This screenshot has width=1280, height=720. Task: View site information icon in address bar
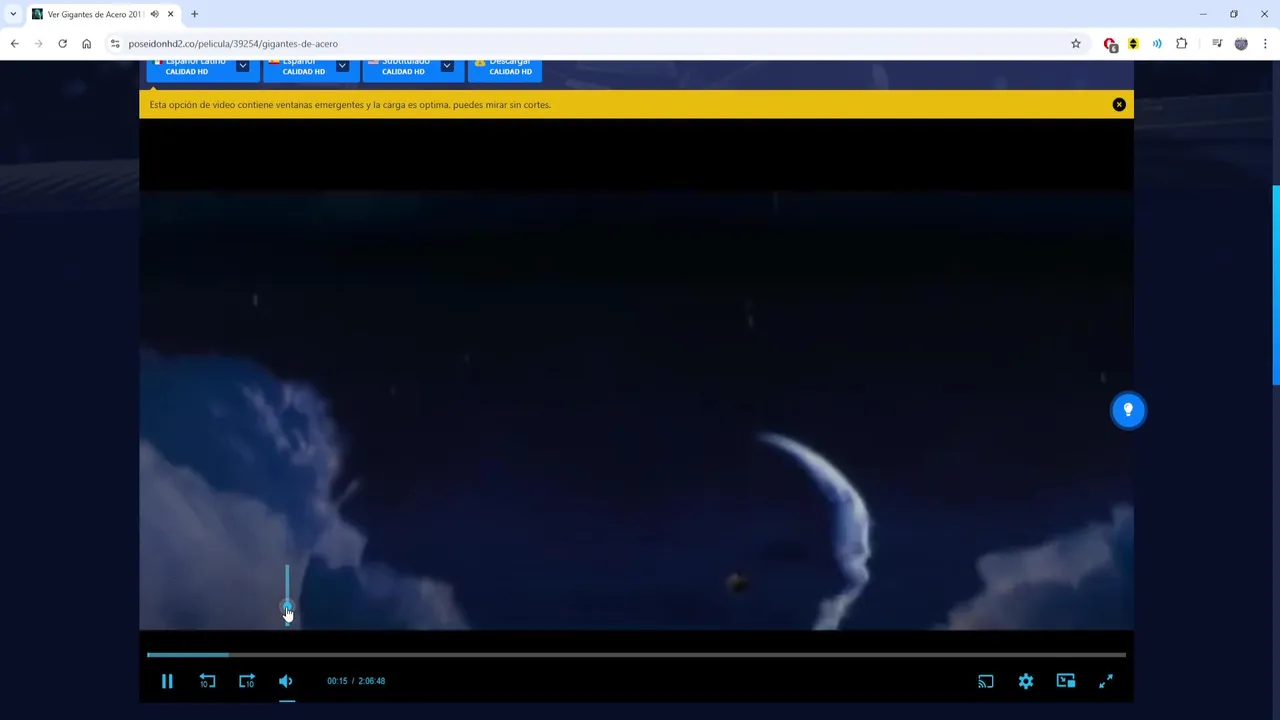point(115,44)
